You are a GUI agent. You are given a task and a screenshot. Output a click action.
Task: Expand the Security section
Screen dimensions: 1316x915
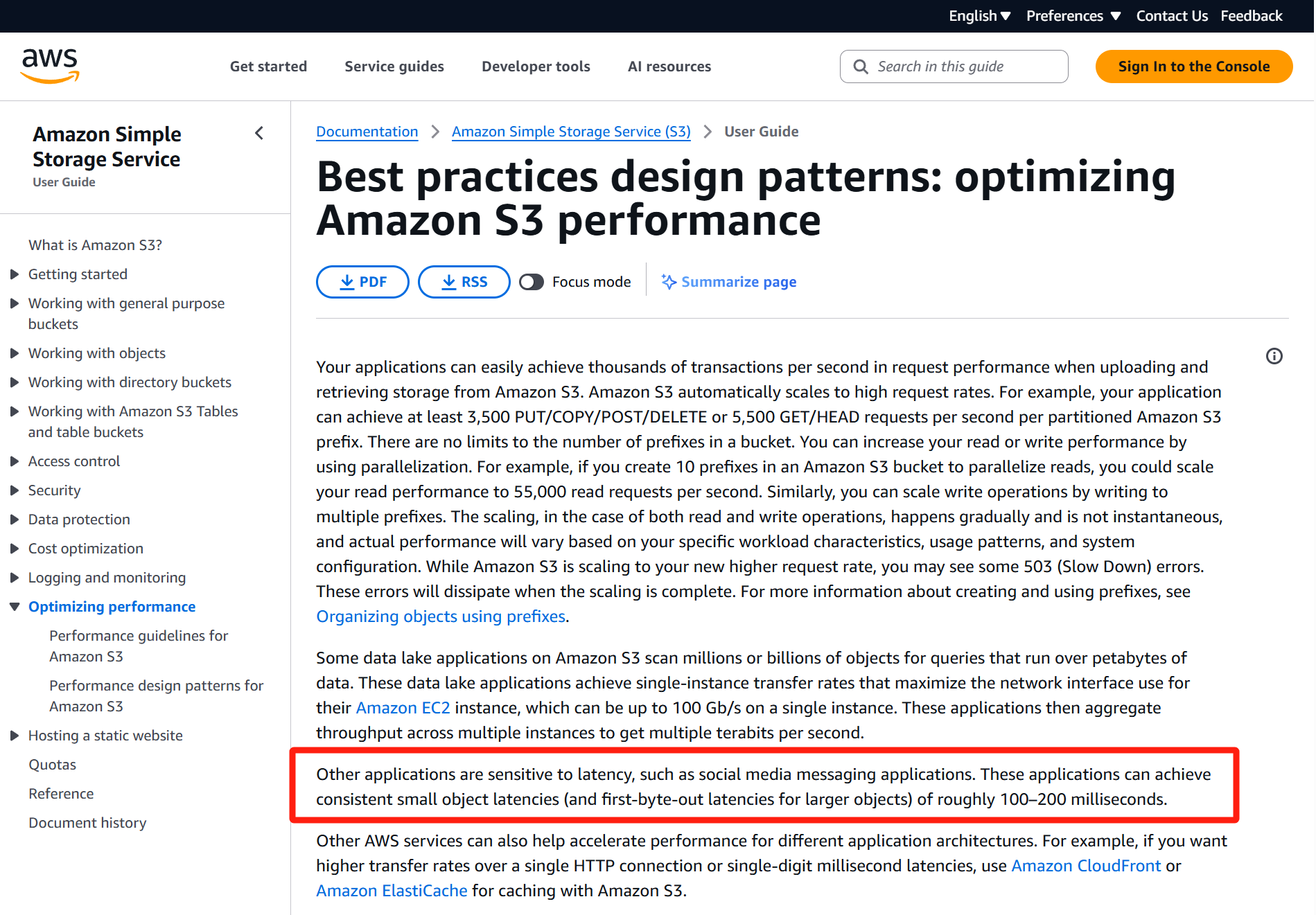click(x=14, y=490)
